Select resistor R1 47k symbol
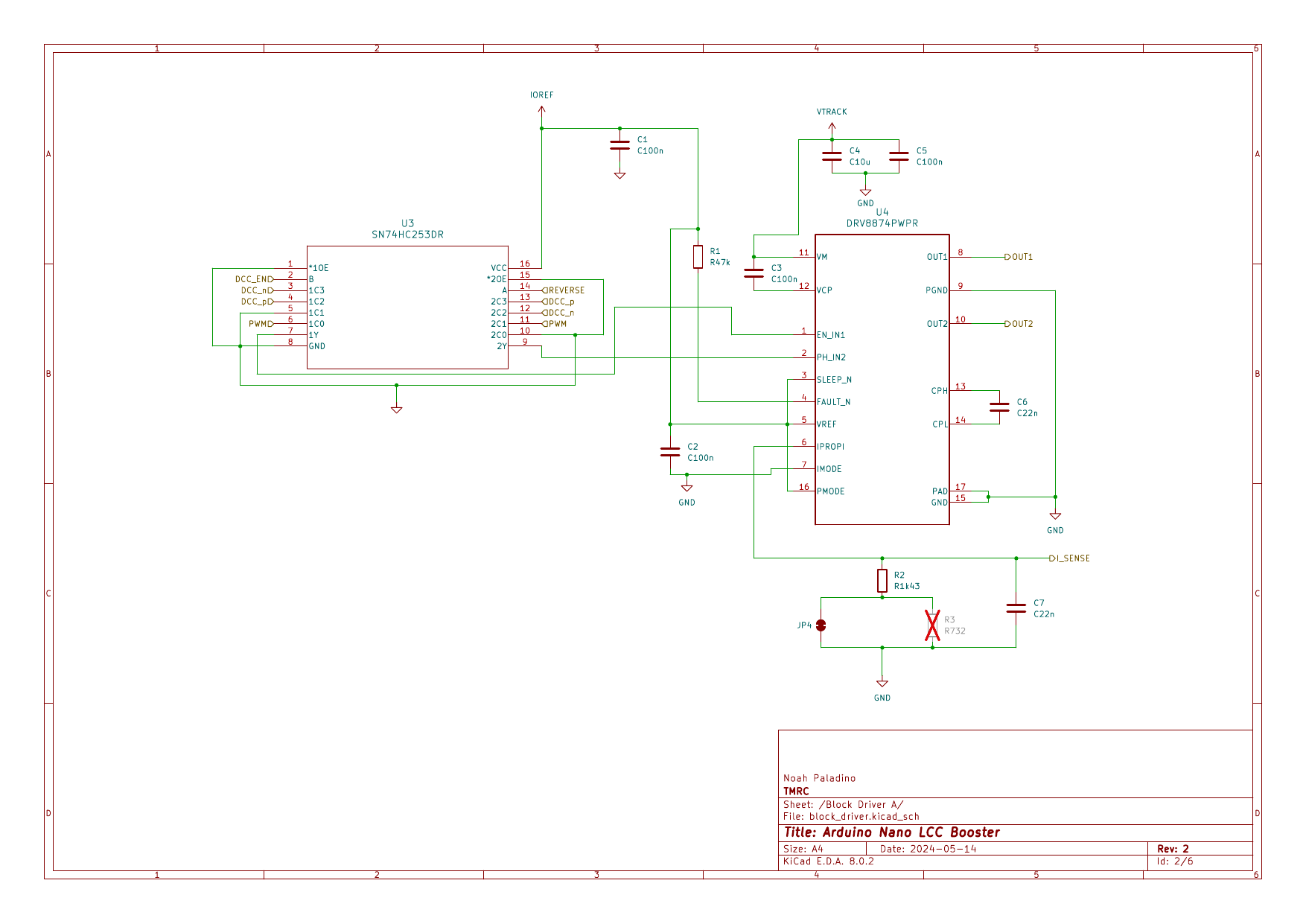Screen dimensions: 1306x924 coord(698,257)
